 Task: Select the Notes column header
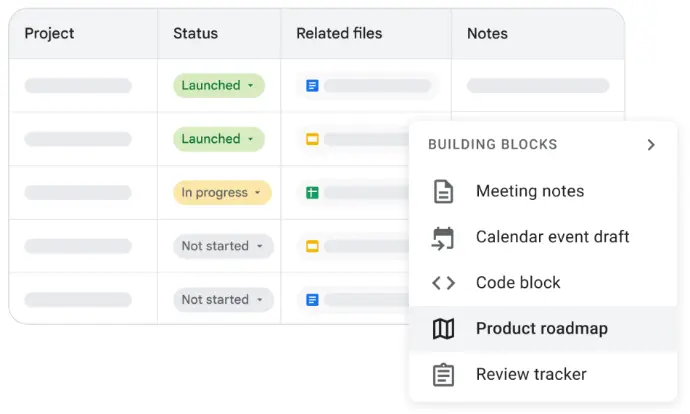(487, 34)
